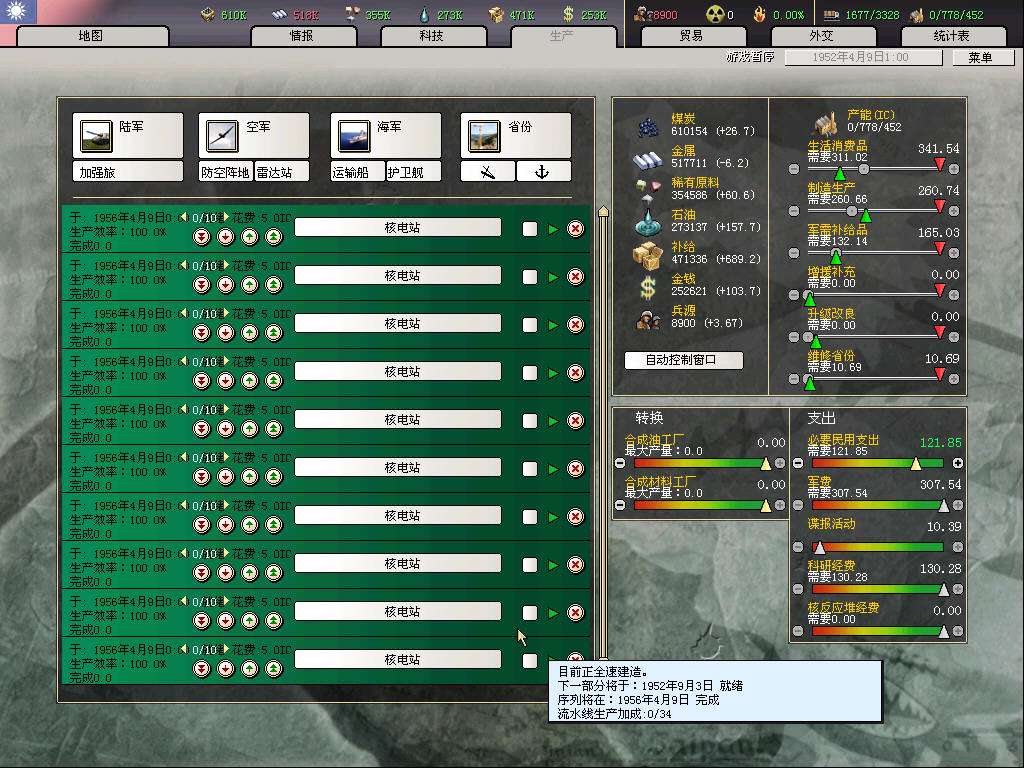Move top 核电站 order up one
This screenshot has height=768, width=1024.
(x=249, y=236)
